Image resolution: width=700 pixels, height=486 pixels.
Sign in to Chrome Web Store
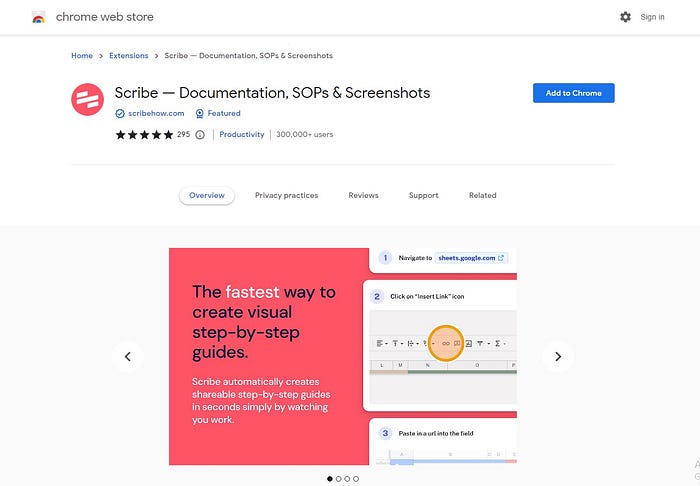(652, 17)
